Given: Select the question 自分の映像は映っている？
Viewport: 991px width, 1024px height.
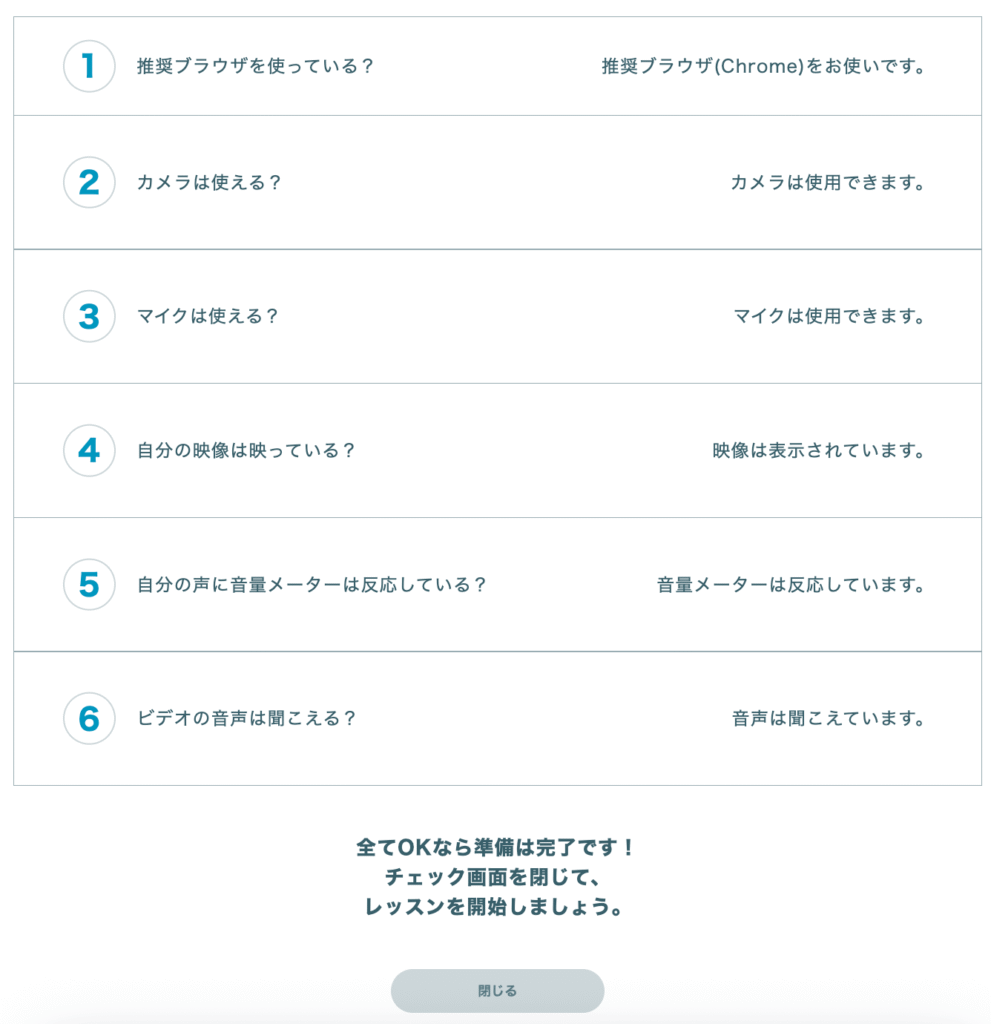Looking at the screenshot, I should pos(246,450).
